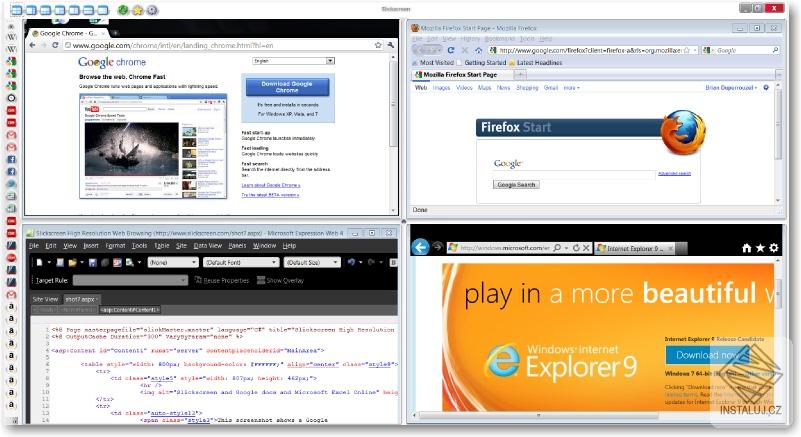The image size is (801, 437).
Task: Click the Images link on Firefox Google bar
Action: (441, 88)
